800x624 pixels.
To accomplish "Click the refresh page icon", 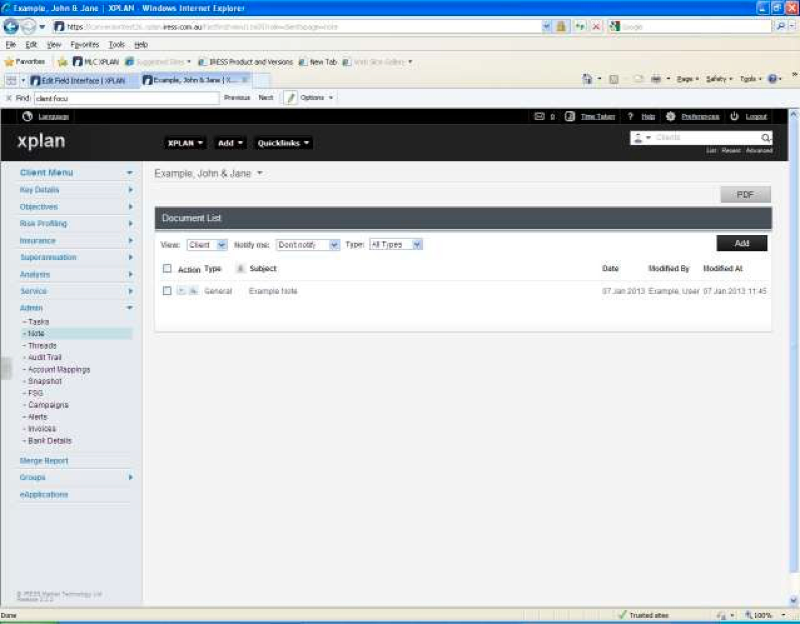I will pyautogui.click(x=580, y=27).
